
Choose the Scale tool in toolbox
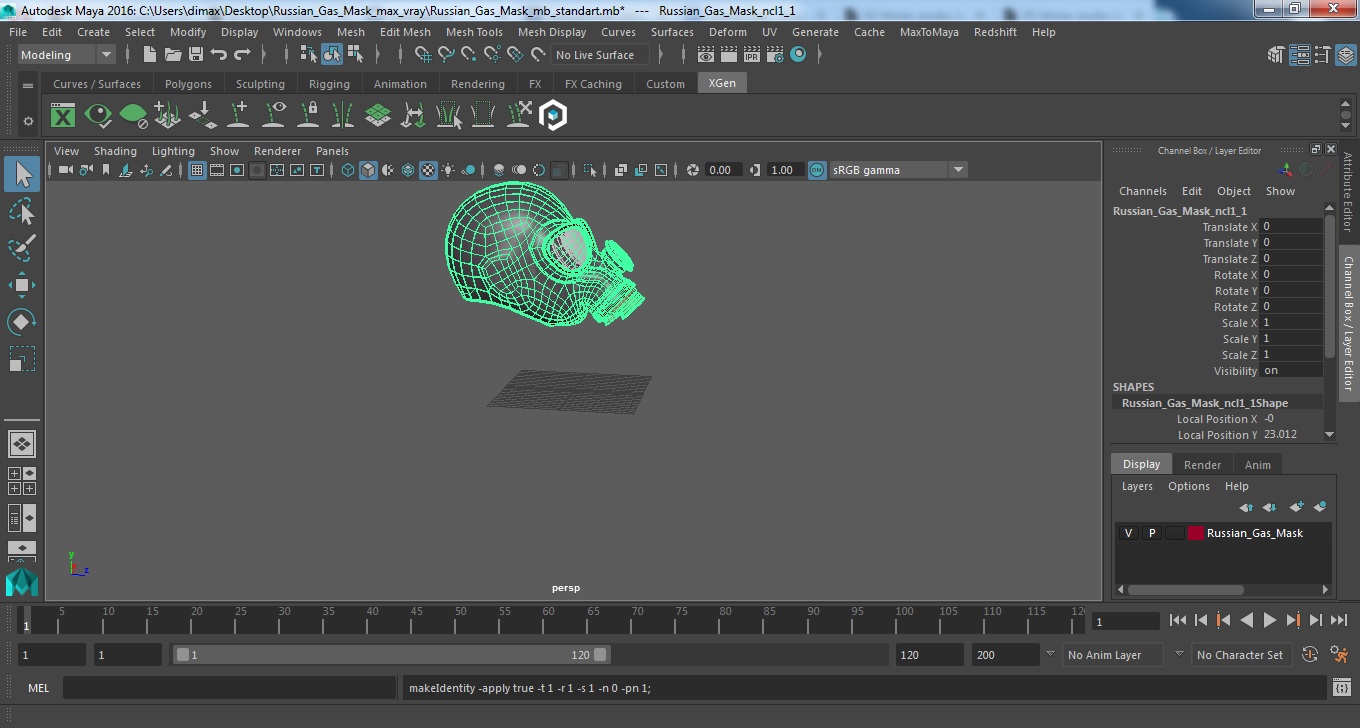[22, 359]
